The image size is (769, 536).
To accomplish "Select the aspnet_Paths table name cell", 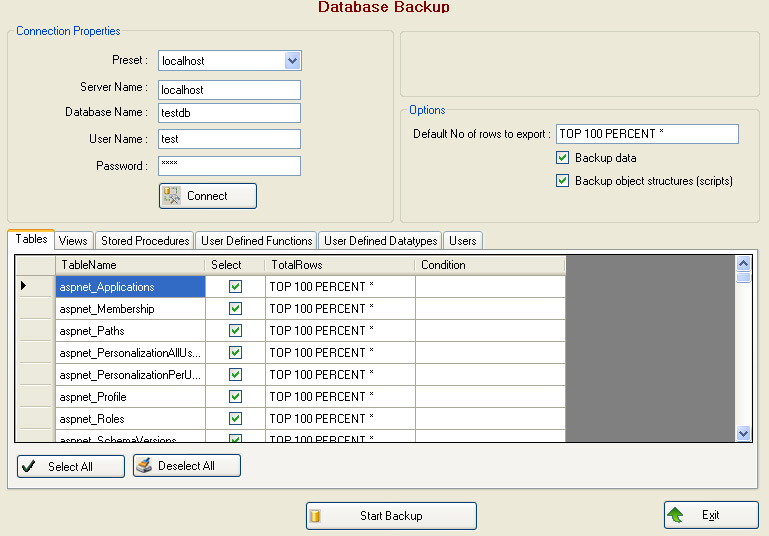I will [130, 331].
